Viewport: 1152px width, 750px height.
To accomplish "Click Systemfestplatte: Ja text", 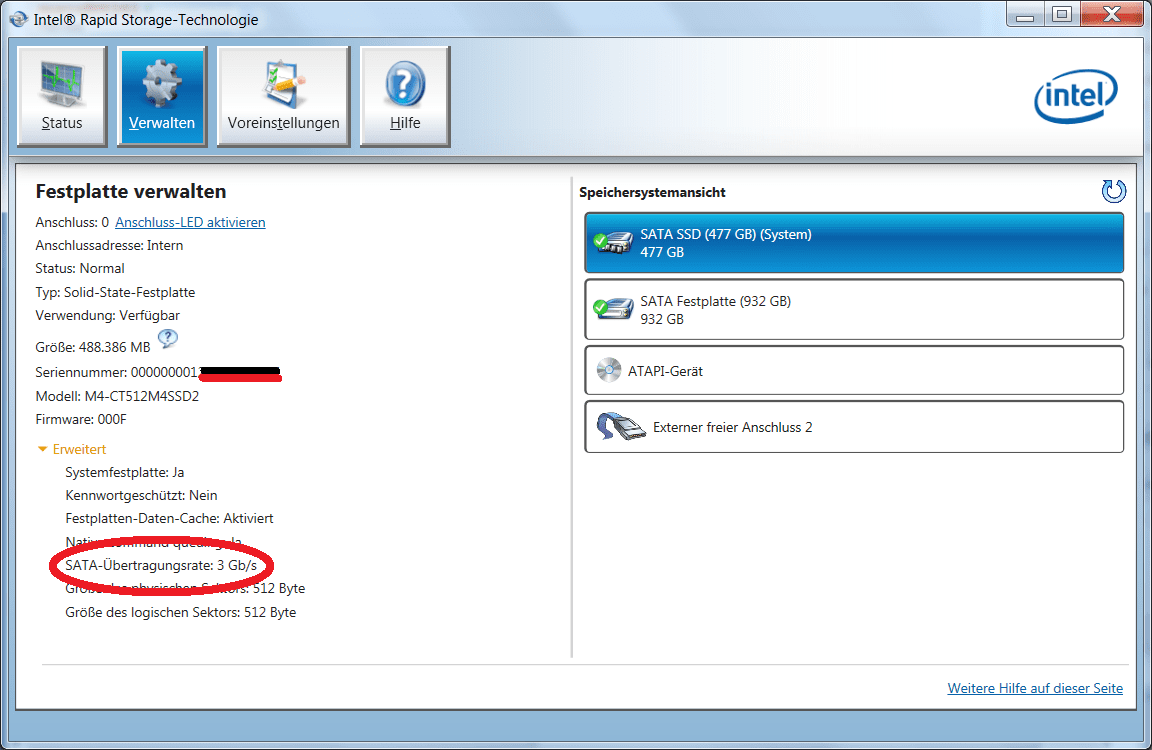I will pyautogui.click(x=125, y=472).
